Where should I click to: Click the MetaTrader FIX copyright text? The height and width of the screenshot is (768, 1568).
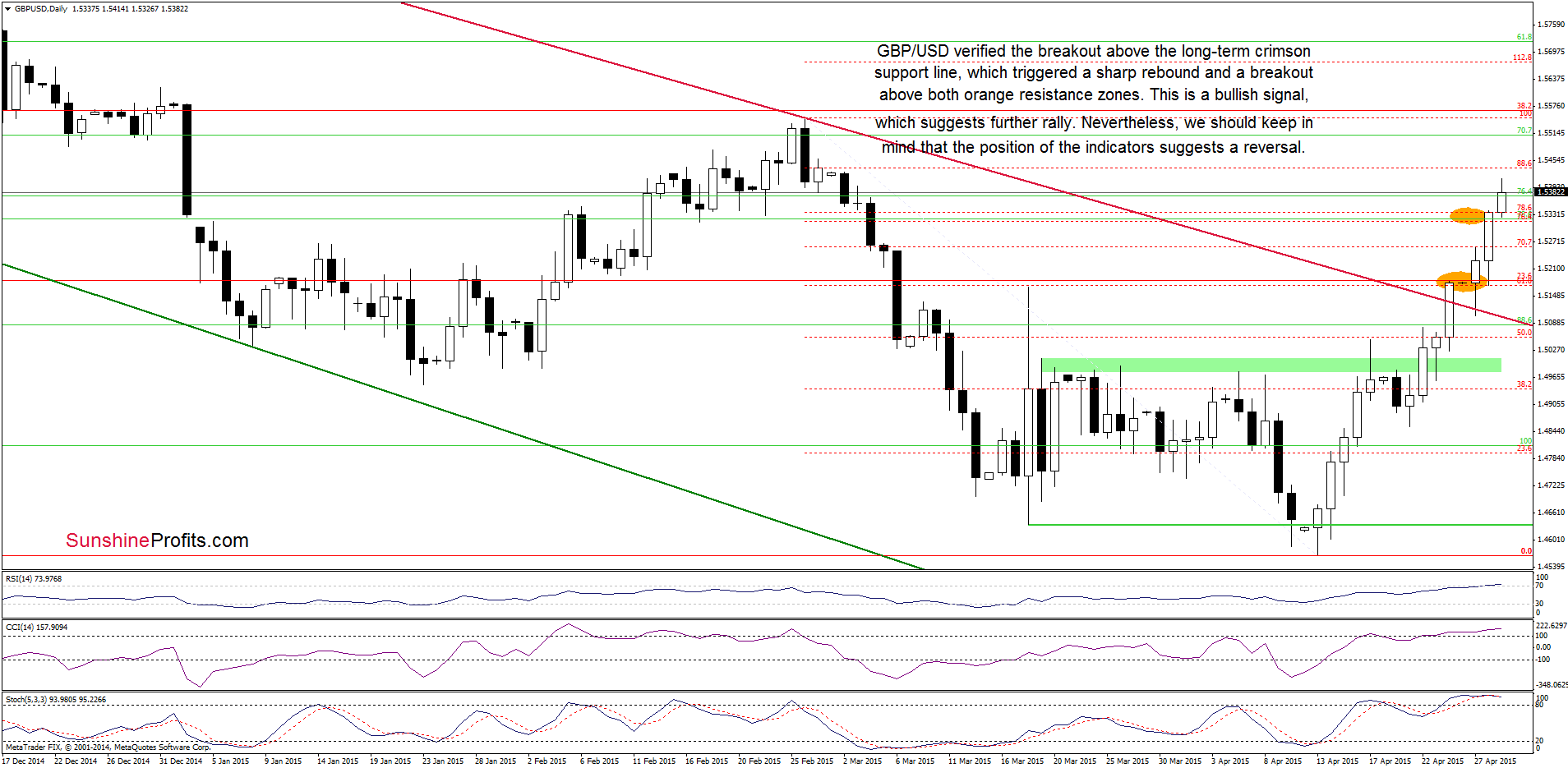108,747
